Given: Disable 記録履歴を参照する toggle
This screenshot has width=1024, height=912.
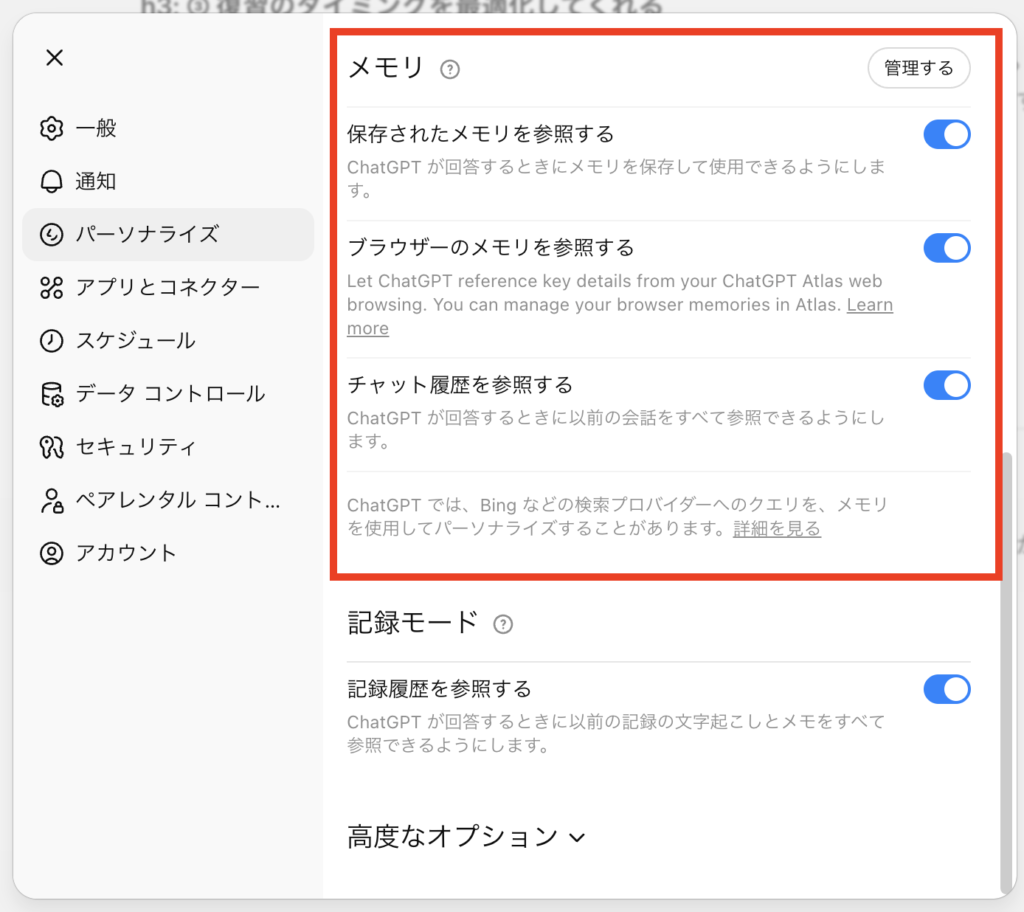Looking at the screenshot, I should point(946,689).
